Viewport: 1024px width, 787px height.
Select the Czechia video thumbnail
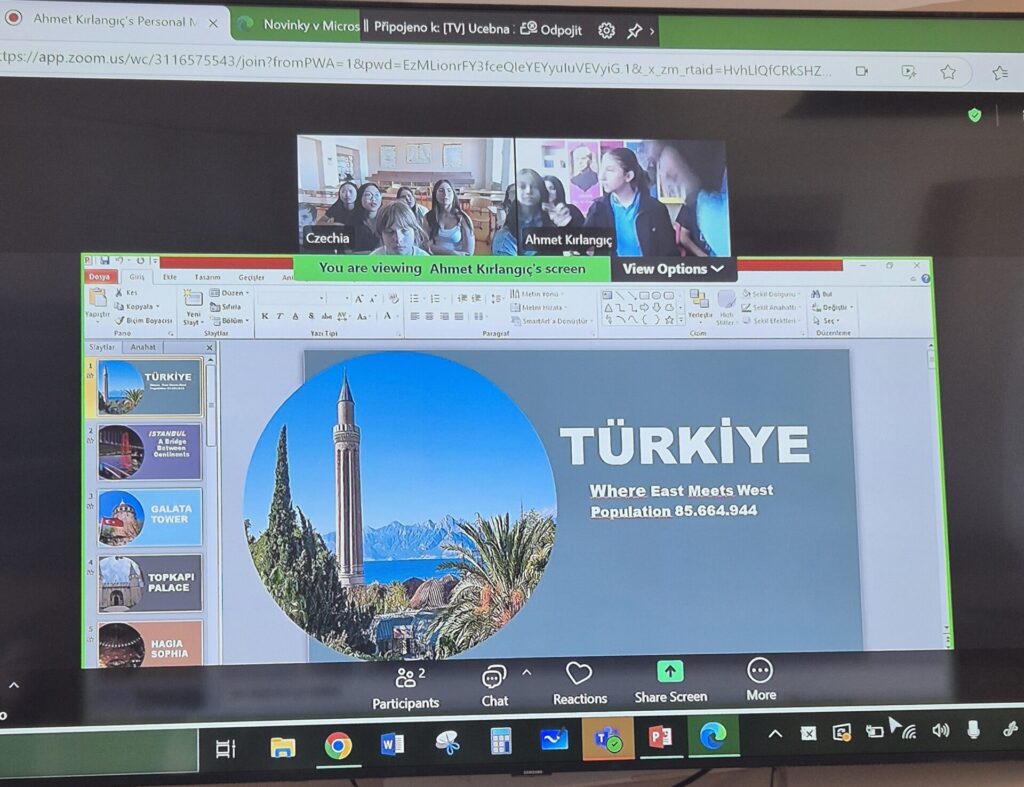pyautogui.click(x=405, y=195)
